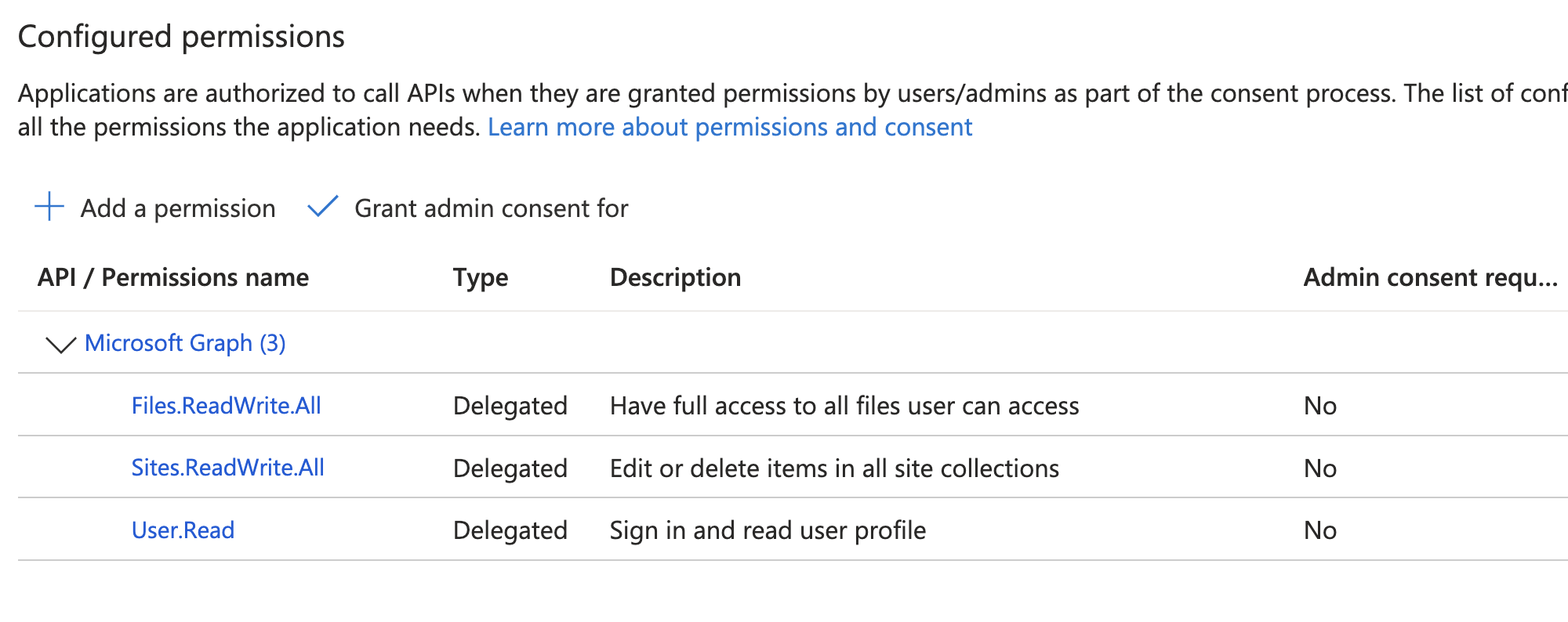Follow Learn more about permissions and consent link
This screenshot has width=1568, height=622.
[730, 127]
